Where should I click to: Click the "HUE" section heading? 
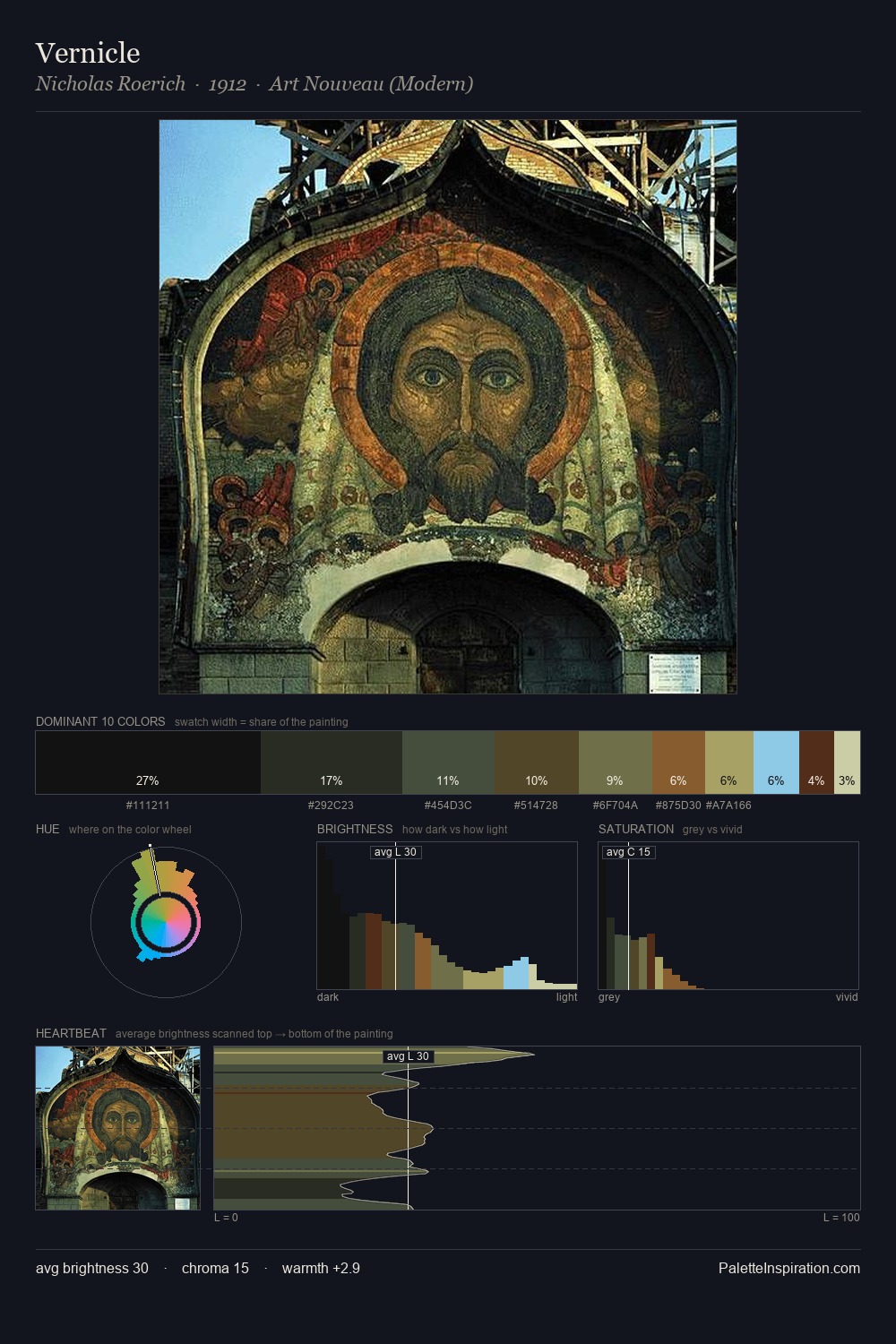click(47, 829)
